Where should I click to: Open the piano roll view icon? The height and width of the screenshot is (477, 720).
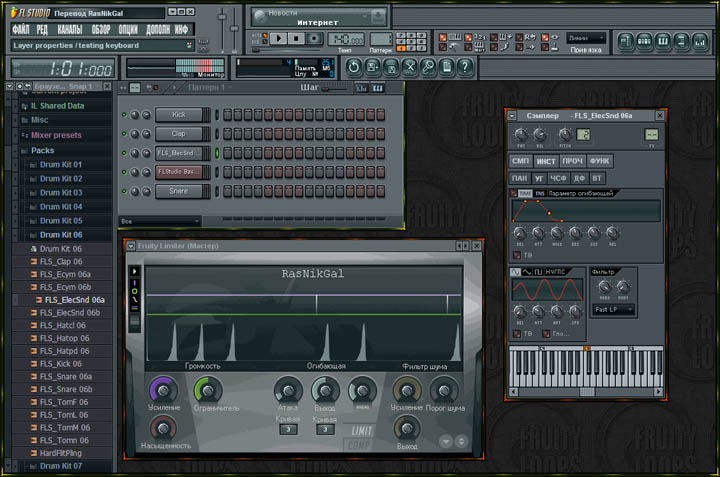pos(663,42)
